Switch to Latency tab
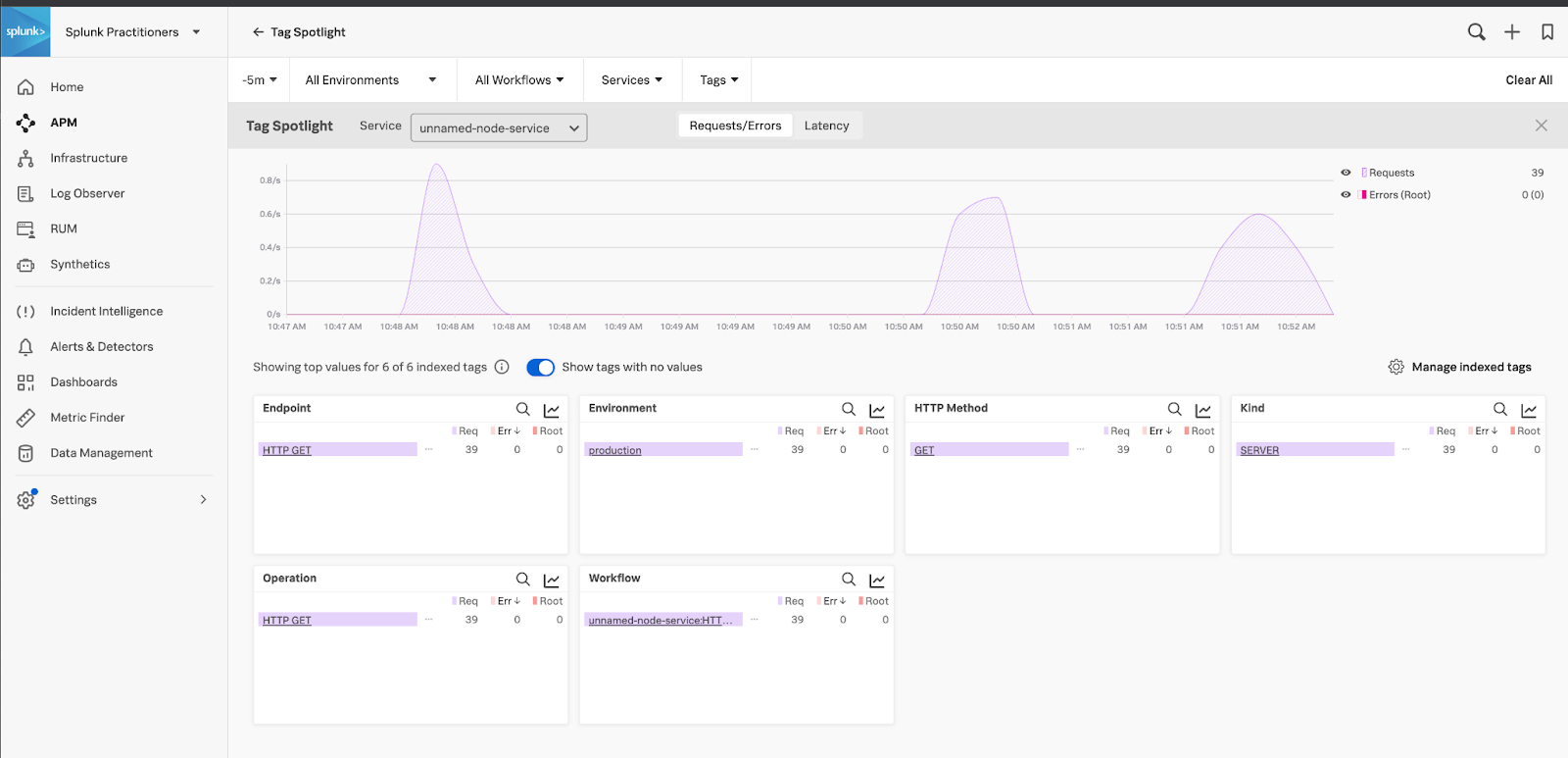 point(827,126)
